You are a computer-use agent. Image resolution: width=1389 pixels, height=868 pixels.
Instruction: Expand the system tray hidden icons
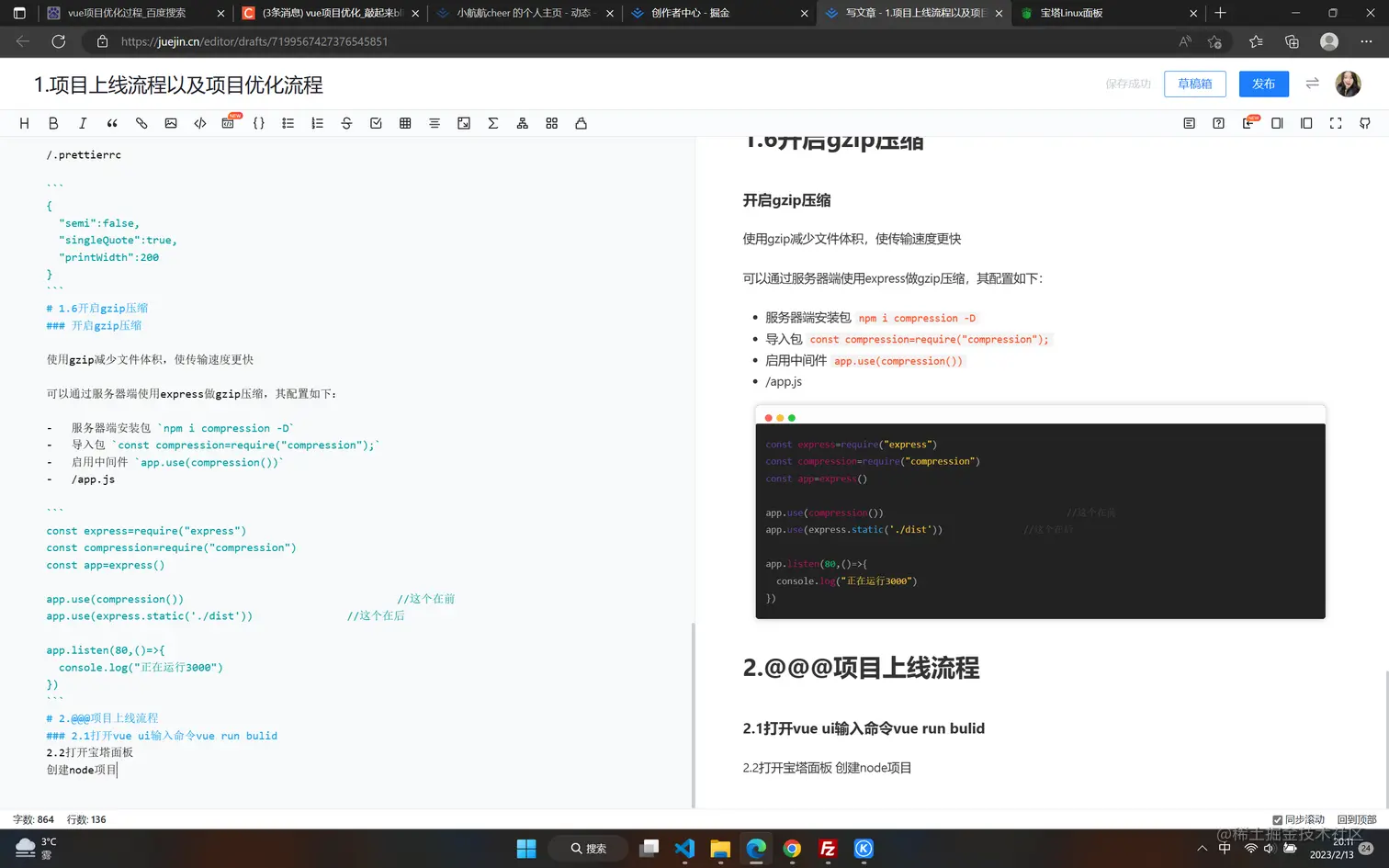point(1202,849)
